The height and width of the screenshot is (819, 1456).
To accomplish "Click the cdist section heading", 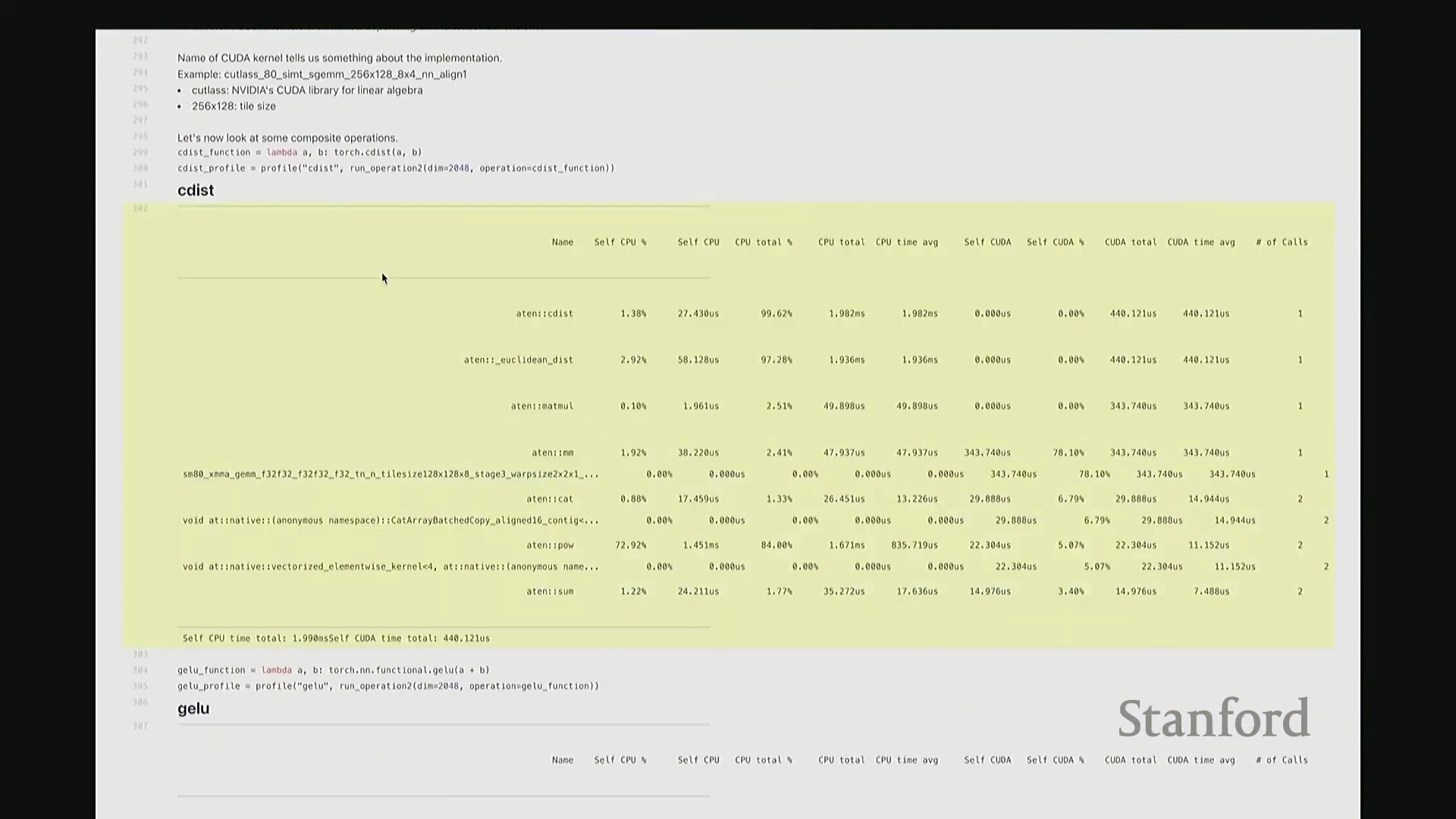I will coord(196,190).
